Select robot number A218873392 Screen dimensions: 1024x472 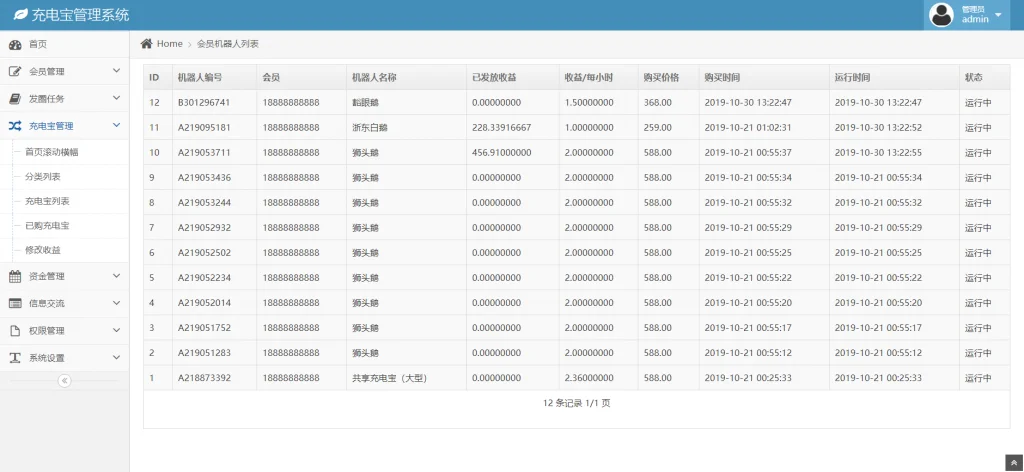tap(204, 378)
